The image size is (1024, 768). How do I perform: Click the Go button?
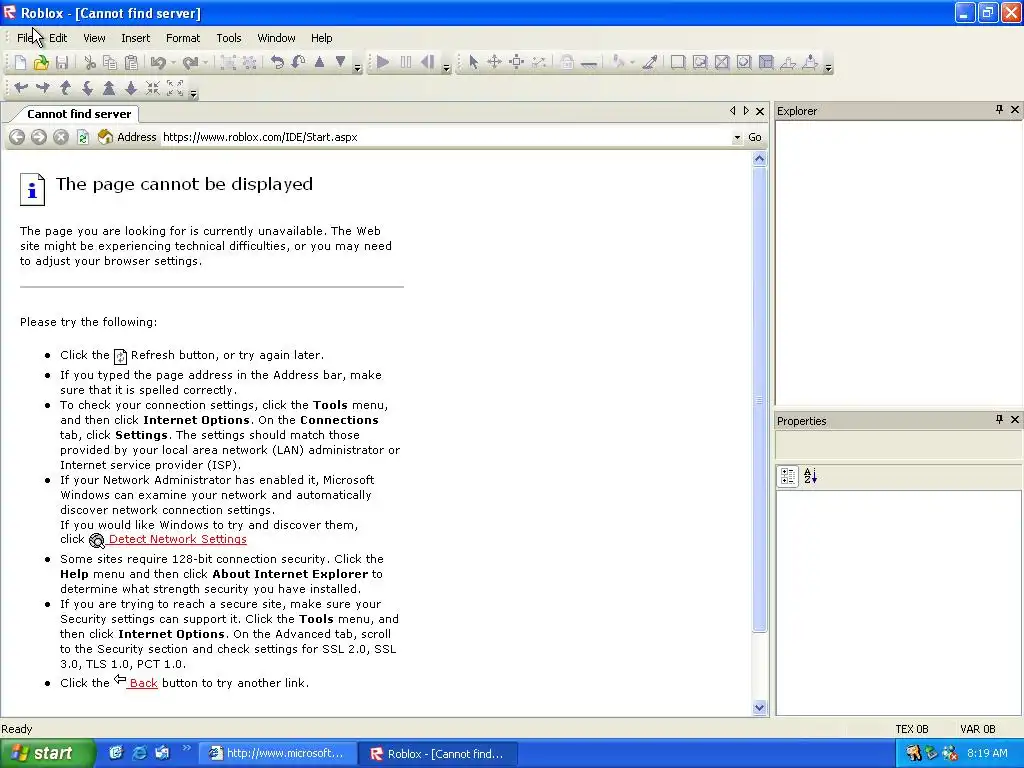tap(755, 137)
